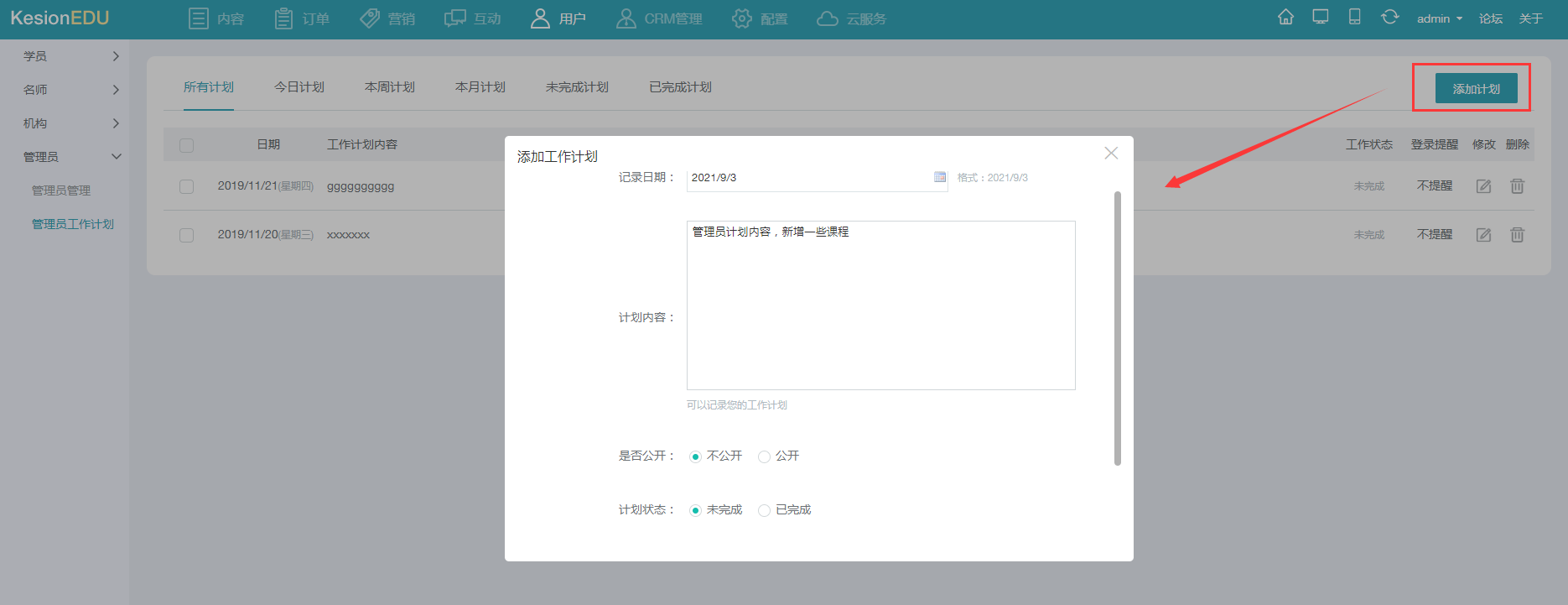Image resolution: width=1568 pixels, height=605 pixels.
Task: Click the mobile phone preview icon
Action: [1354, 17]
